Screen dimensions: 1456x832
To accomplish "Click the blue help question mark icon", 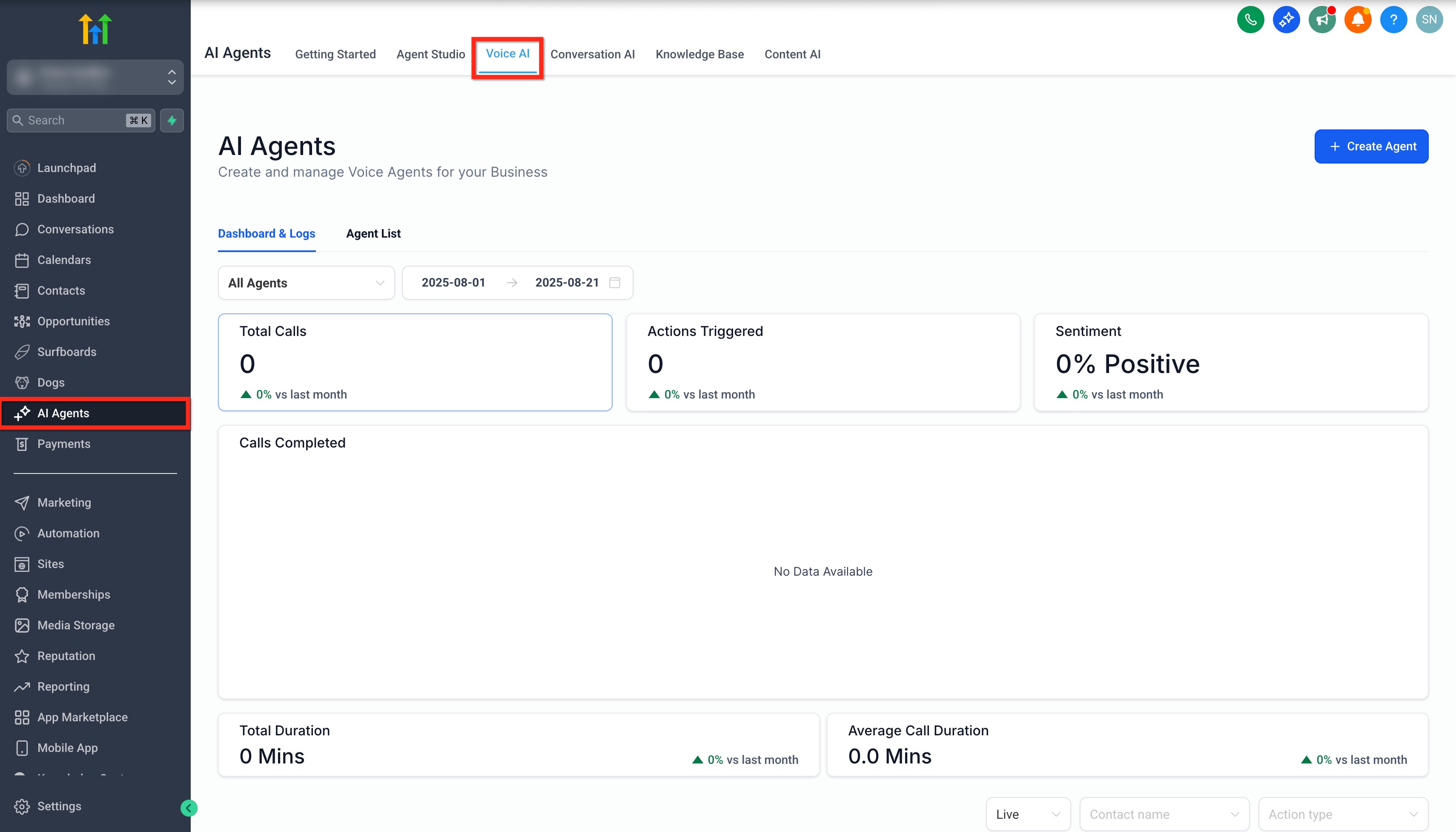I will [1393, 20].
